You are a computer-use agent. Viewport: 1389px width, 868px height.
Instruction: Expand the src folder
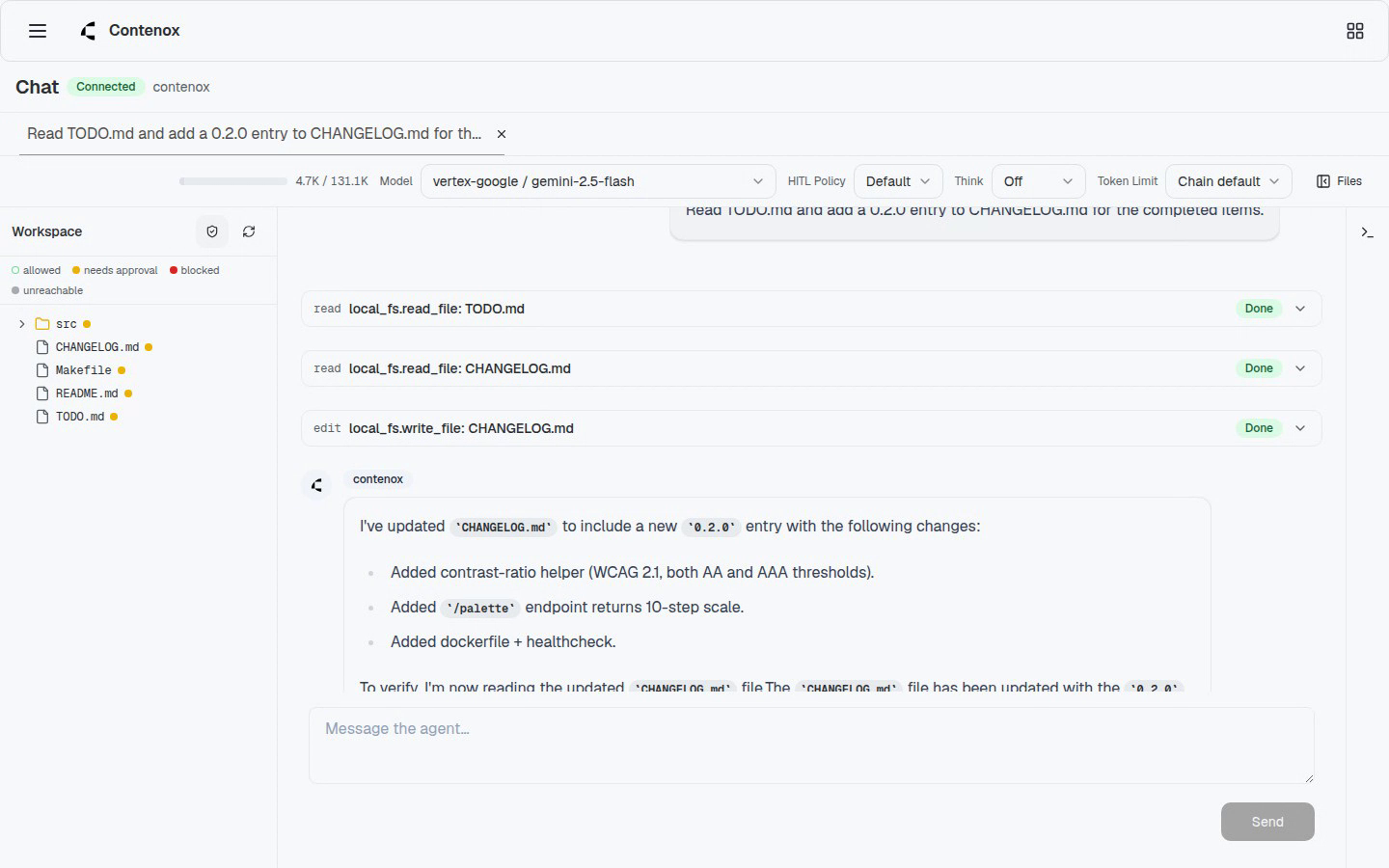tap(22, 324)
